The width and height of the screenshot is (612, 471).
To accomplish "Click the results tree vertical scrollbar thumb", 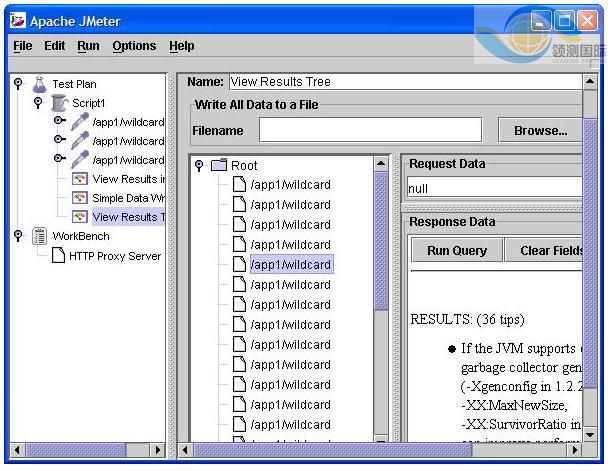I will (381, 241).
